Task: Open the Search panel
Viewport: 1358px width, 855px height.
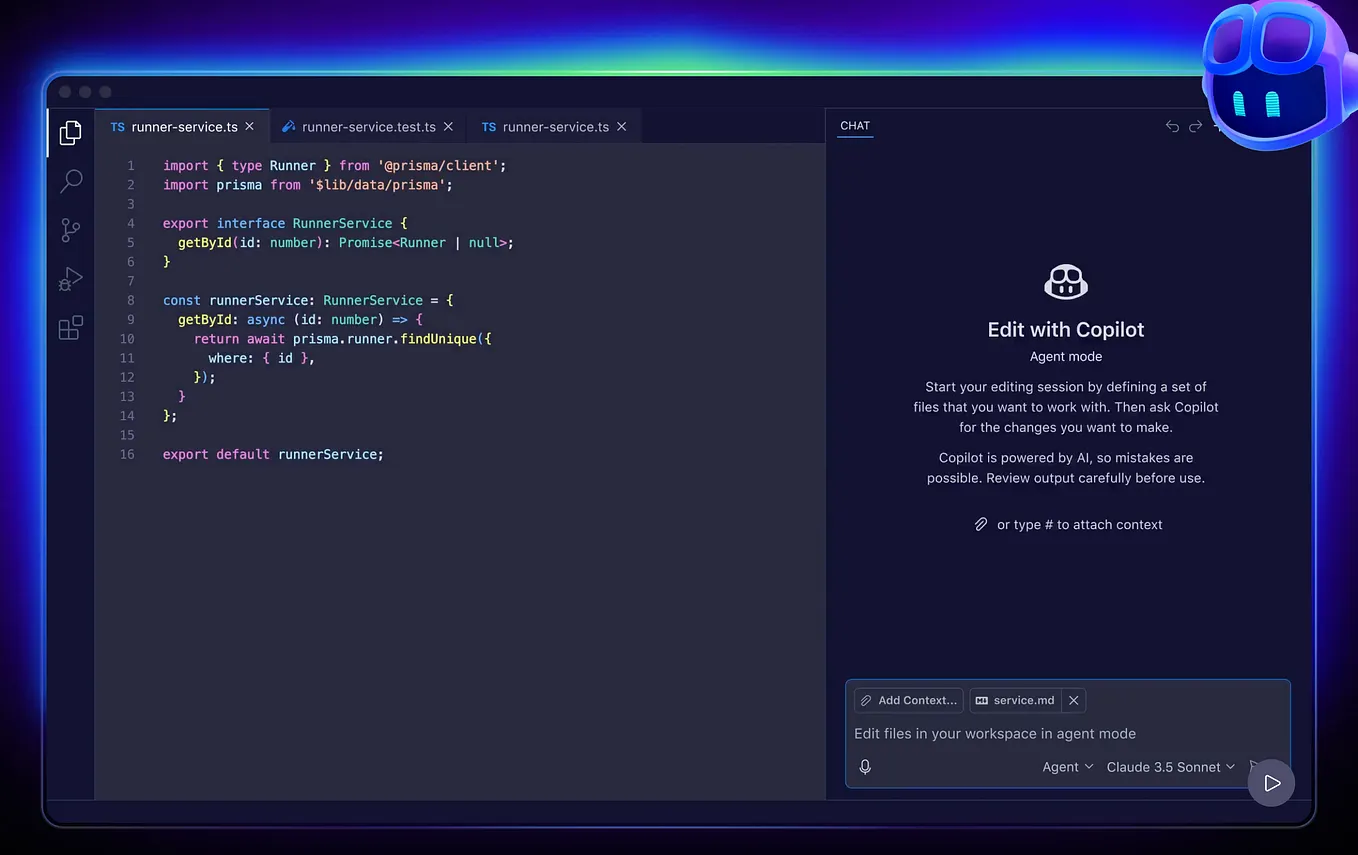Action: [x=70, y=181]
